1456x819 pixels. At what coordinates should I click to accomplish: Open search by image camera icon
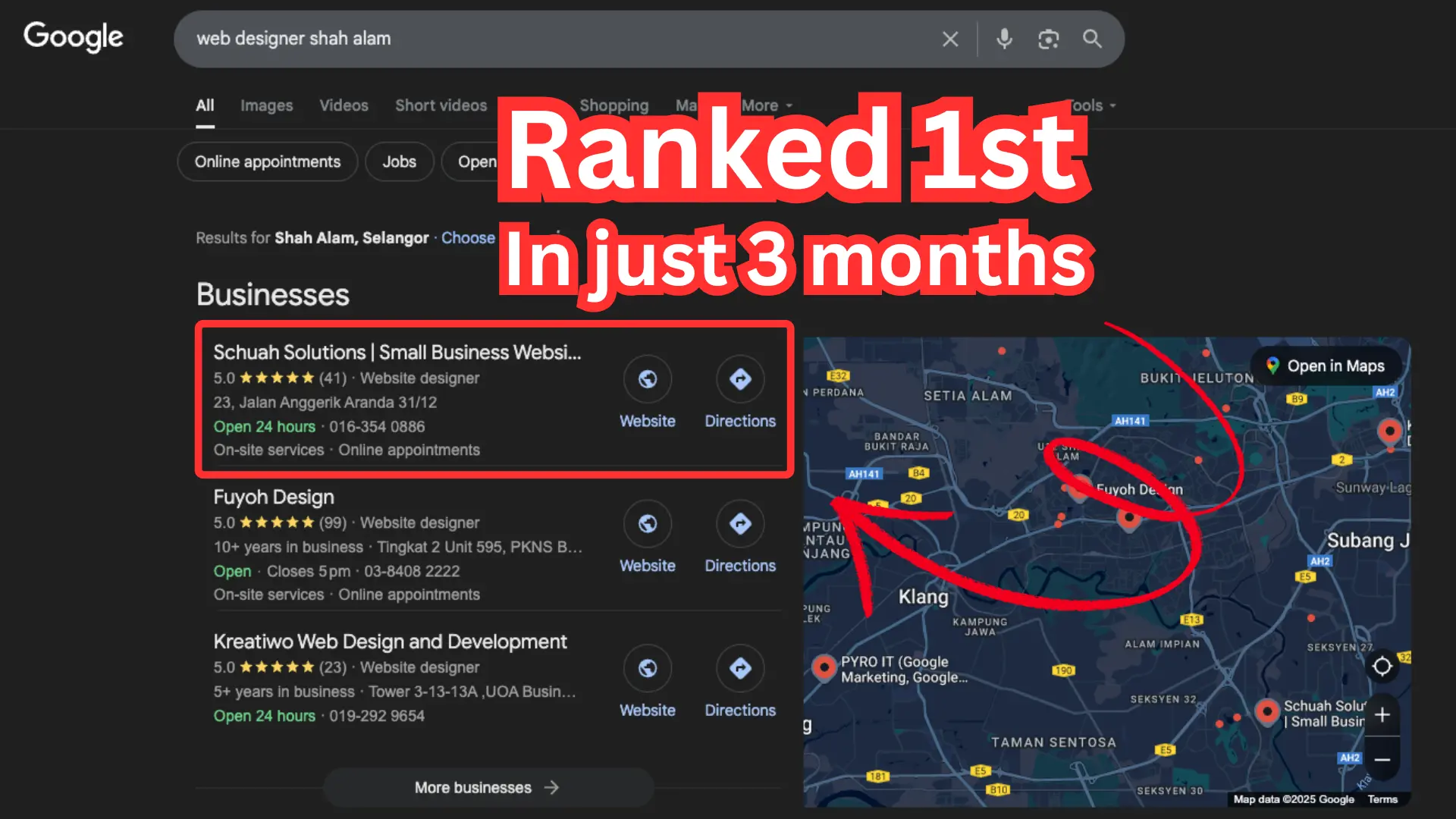click(x=1048, y=39)
